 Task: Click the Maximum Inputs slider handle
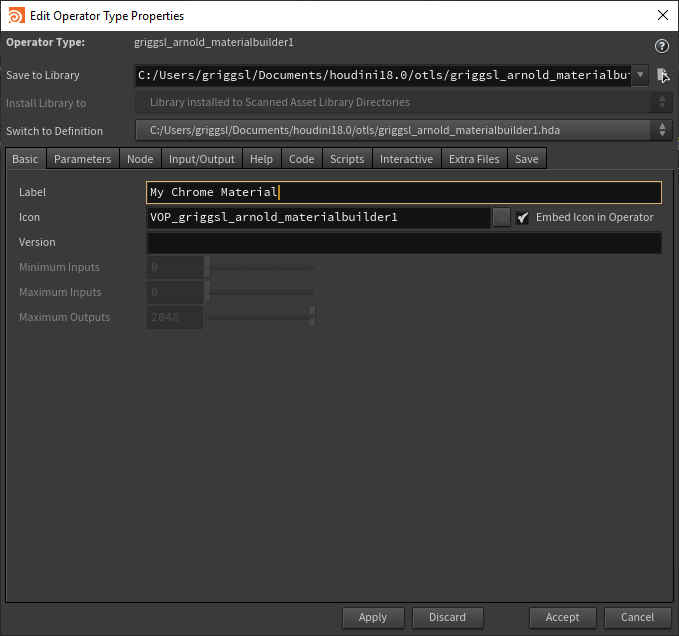[208, 292]
